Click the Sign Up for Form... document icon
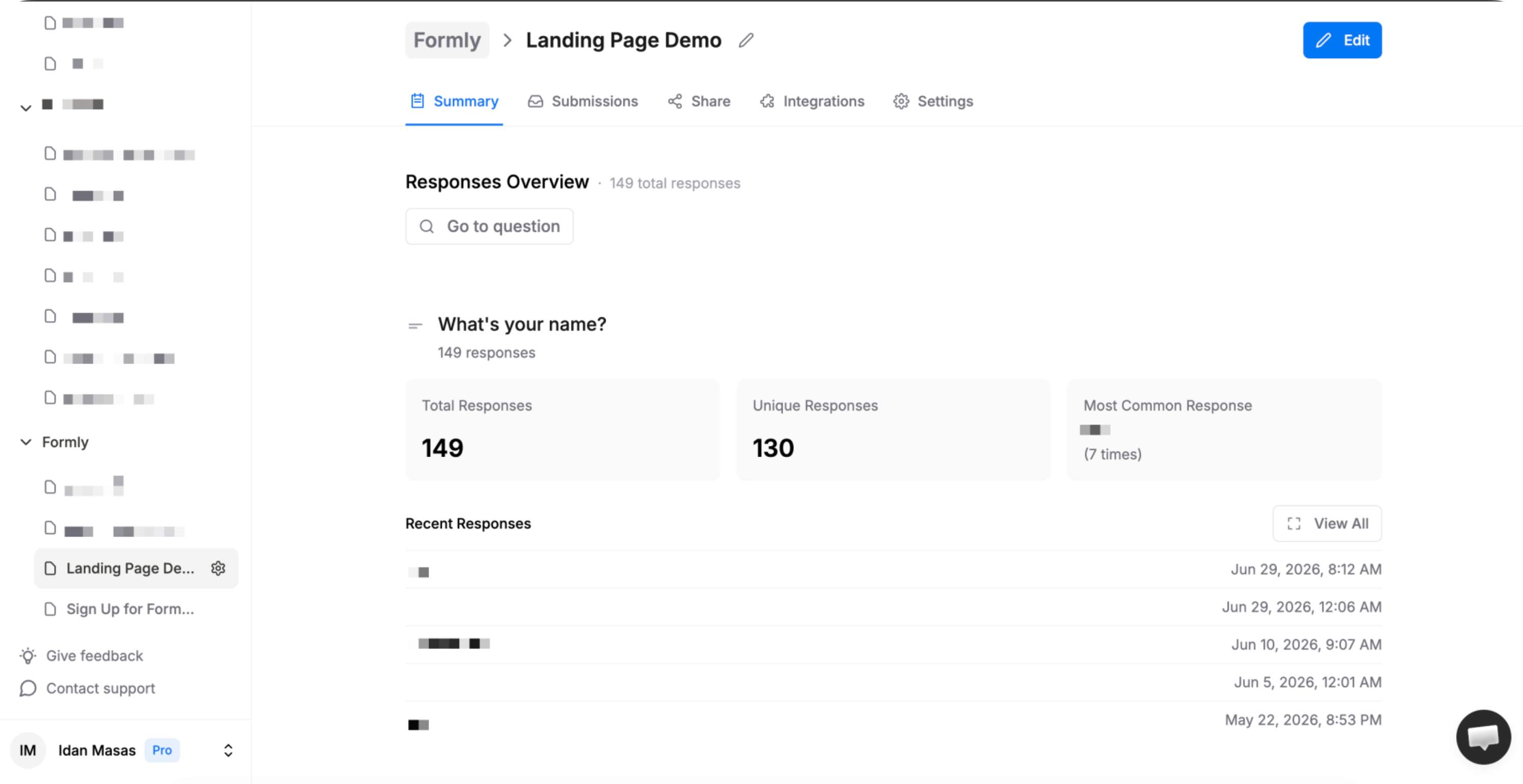The width and height of the screenshot is (1523, 784). click(x=50, y=609)
